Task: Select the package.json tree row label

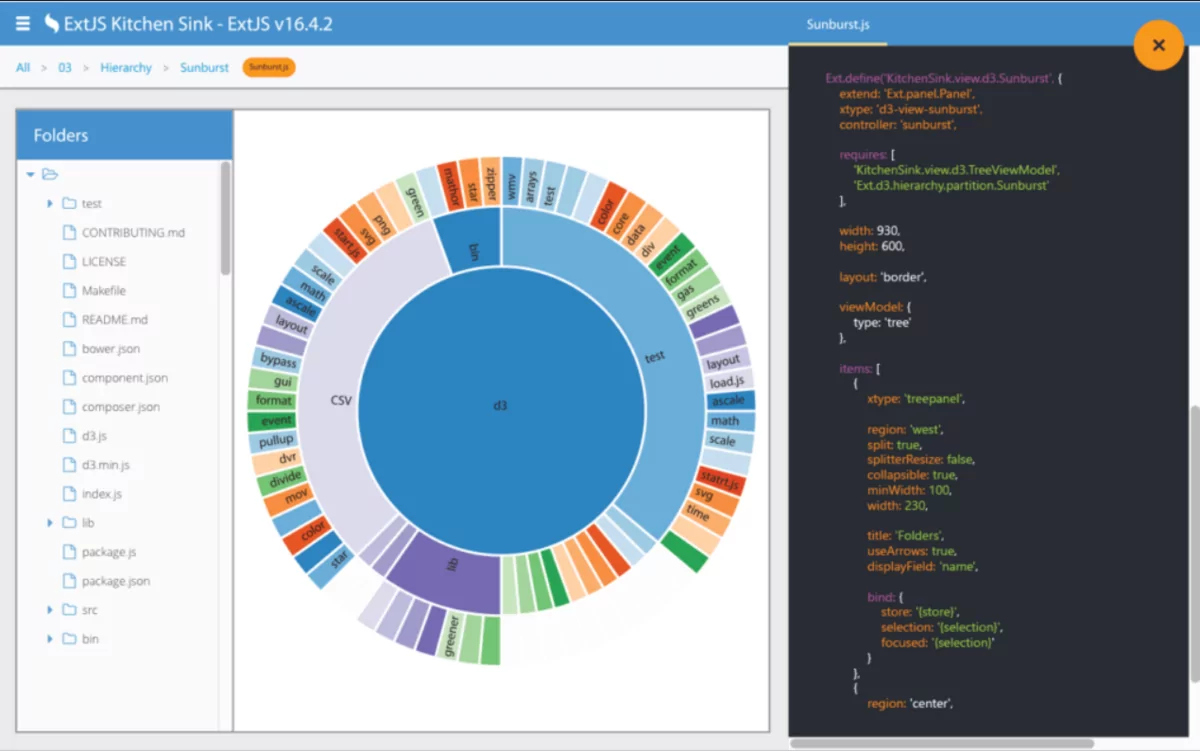Action: [x=116, y=581]
